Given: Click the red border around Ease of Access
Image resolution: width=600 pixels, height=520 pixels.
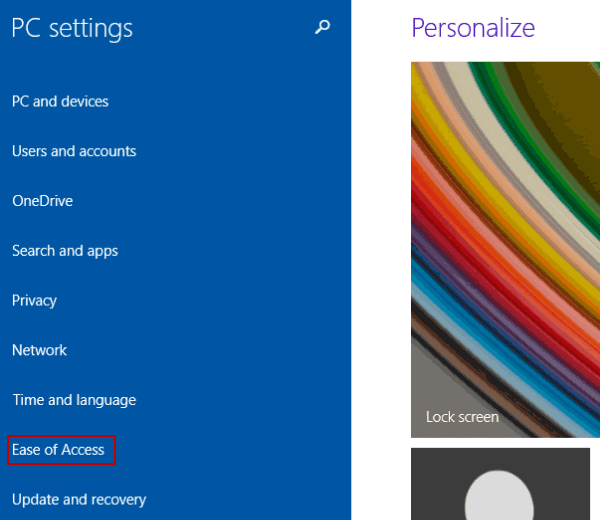Looking at the screenshot, I should [x=61, y=436].
